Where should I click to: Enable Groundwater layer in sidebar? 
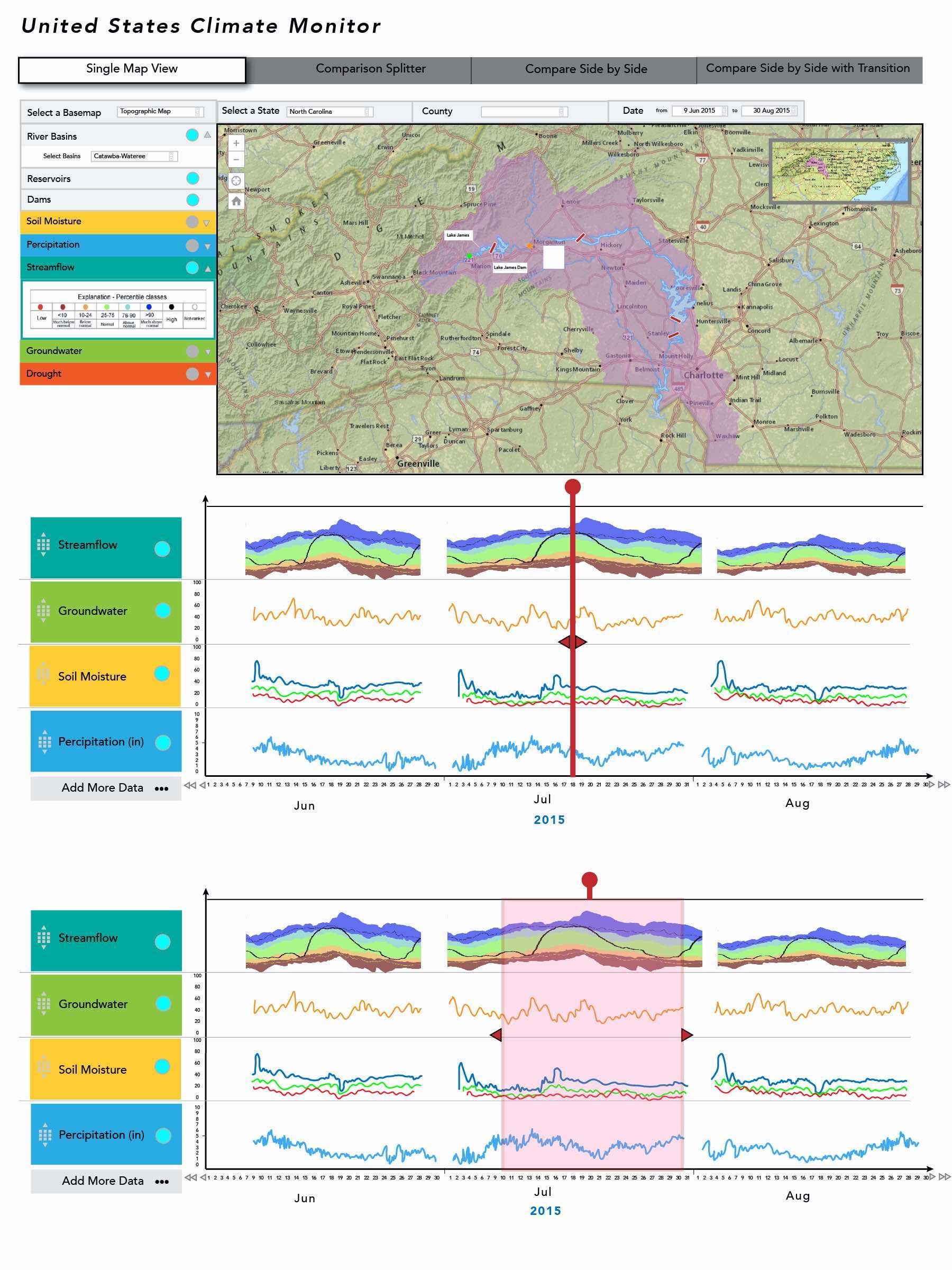coord(192,351)
